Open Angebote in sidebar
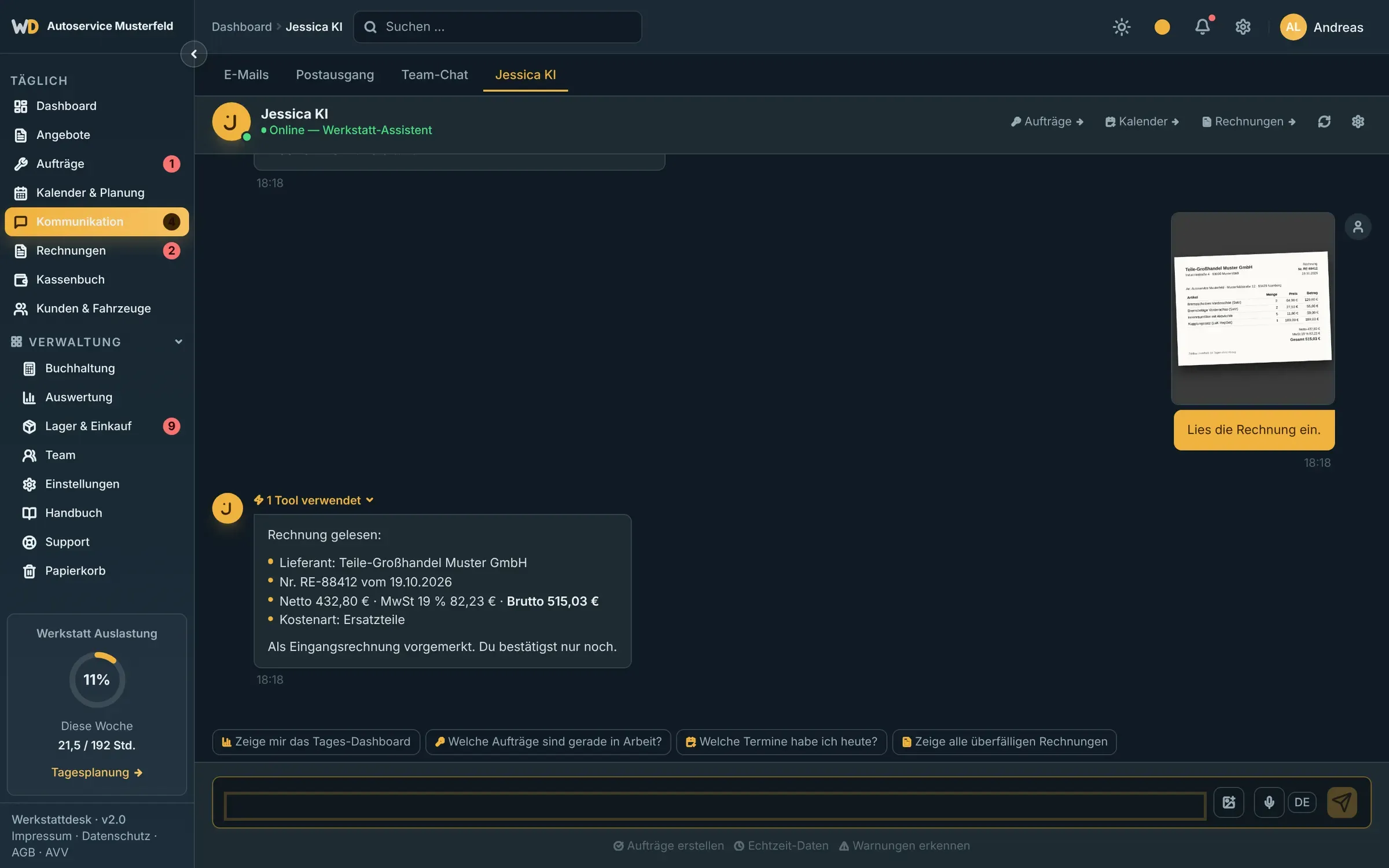Screen dimensions: 1389x868 click(97, 135)
